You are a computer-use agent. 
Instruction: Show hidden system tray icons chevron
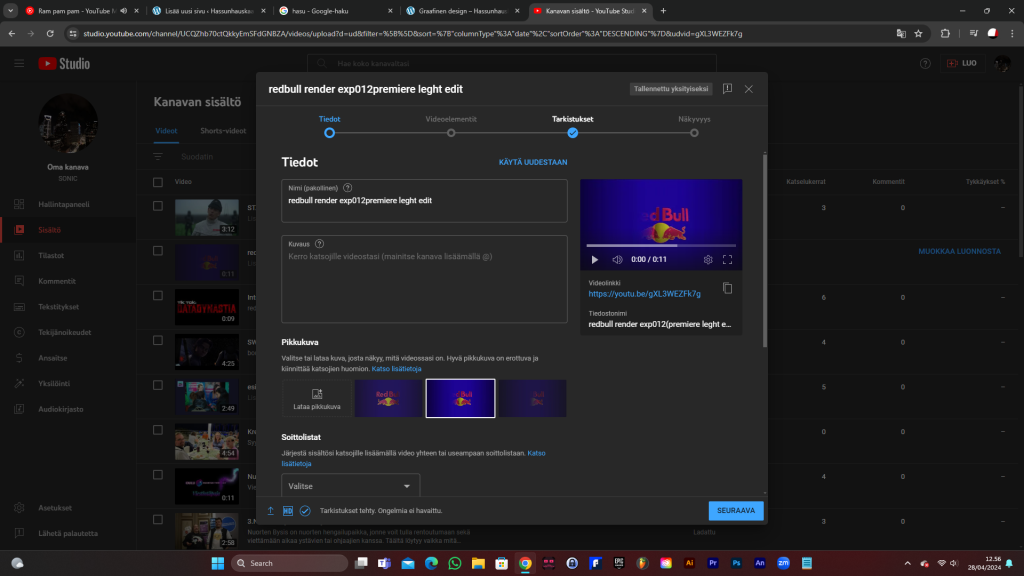907,563
